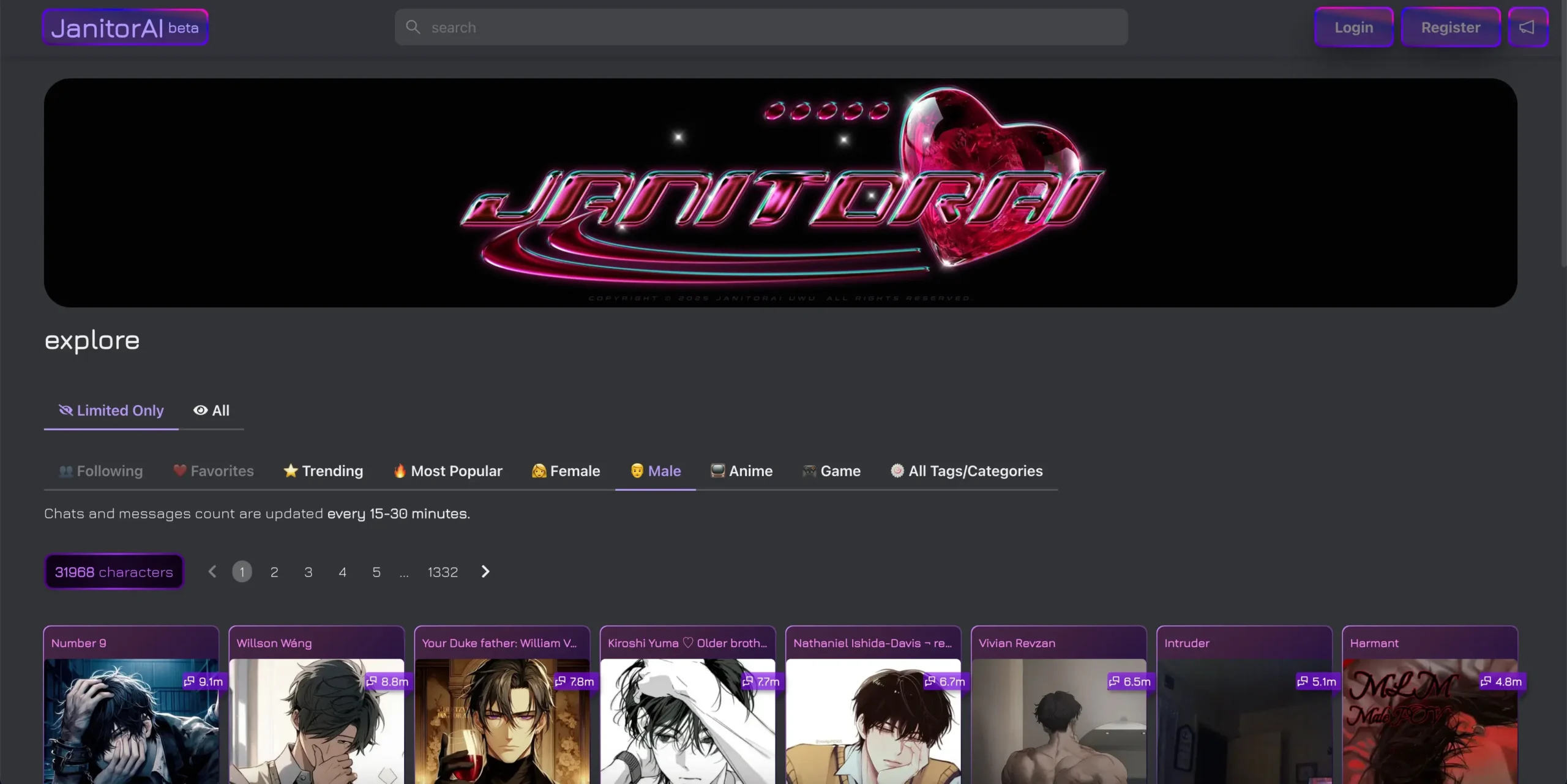
Task: Go to page 5
Action: [x=376, y=572]
